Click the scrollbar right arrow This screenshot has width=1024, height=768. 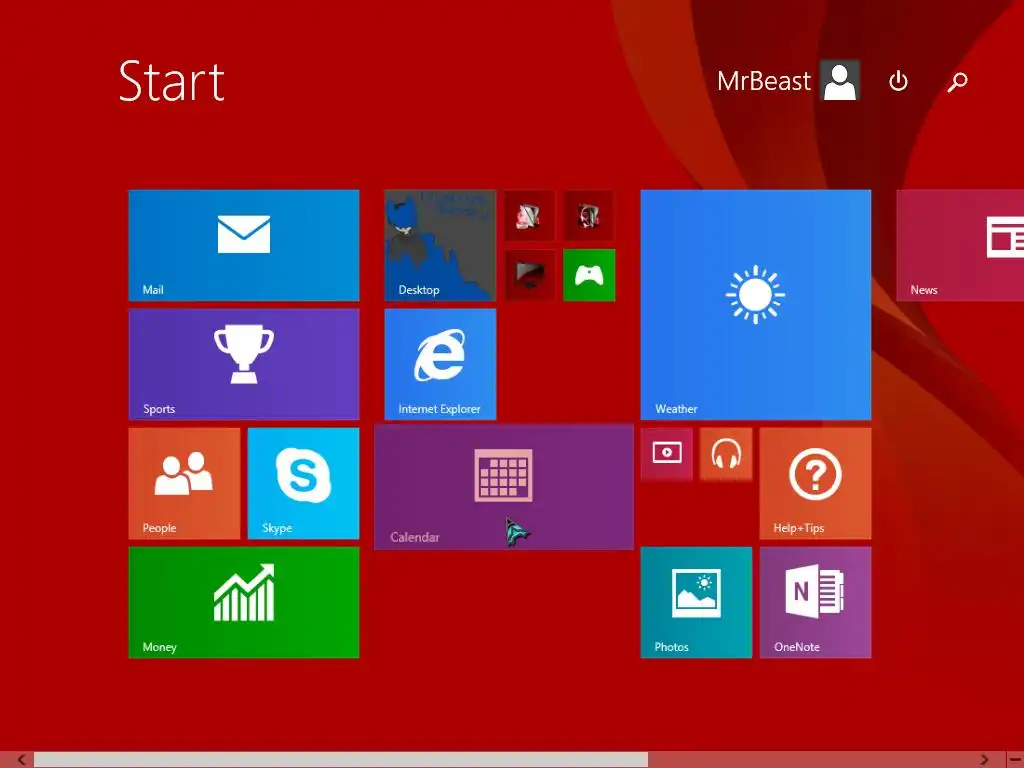click(x=984, y=760)
